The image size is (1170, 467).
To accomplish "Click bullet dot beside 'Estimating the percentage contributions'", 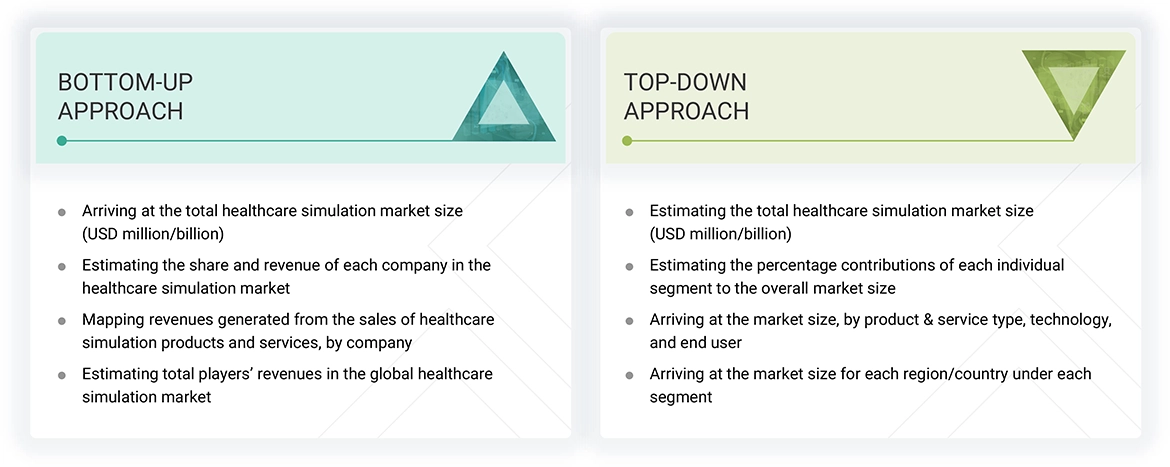I will (629, 266).
